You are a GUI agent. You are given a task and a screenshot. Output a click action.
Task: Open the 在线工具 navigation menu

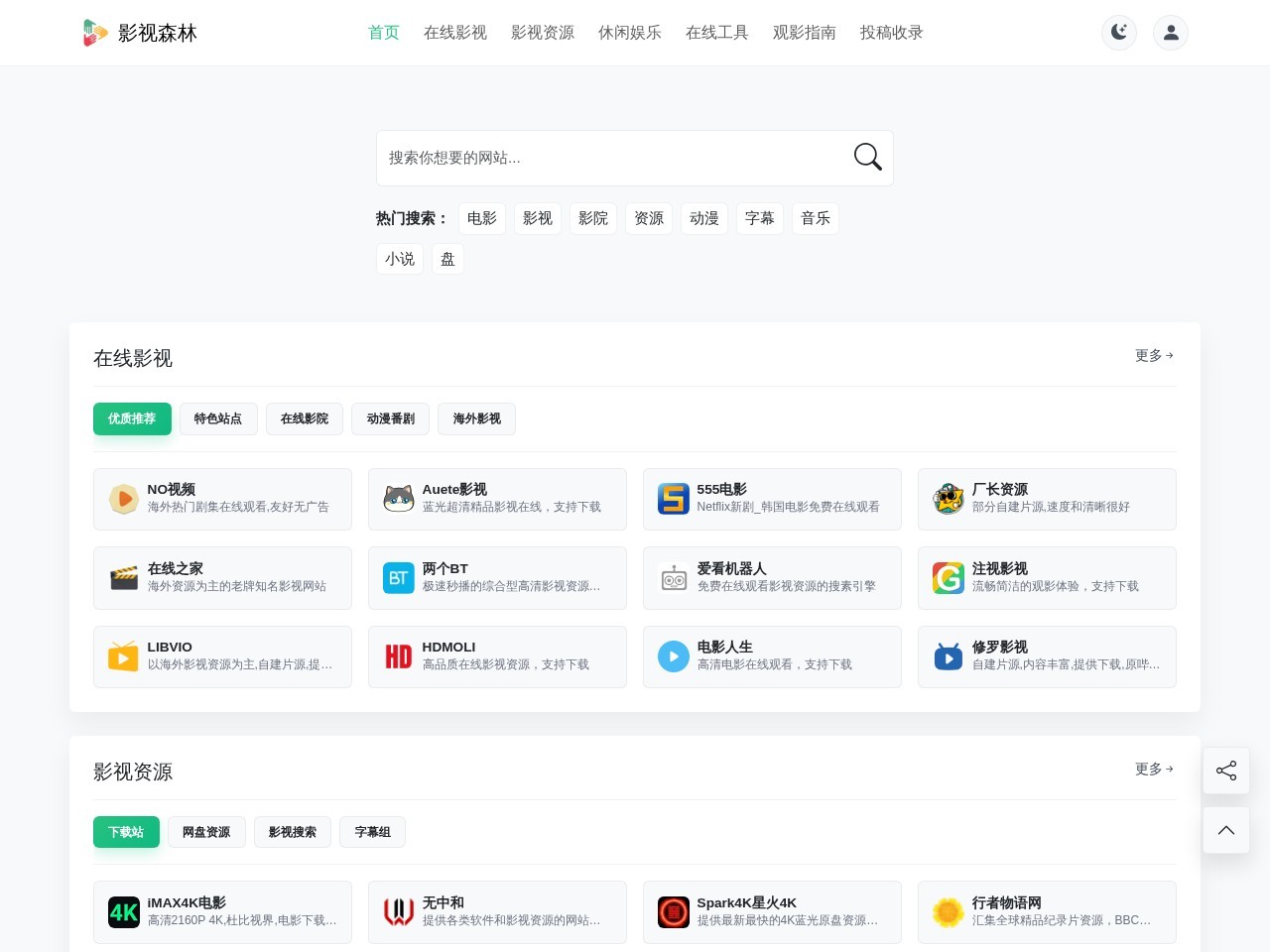click(x=717, y=33)
